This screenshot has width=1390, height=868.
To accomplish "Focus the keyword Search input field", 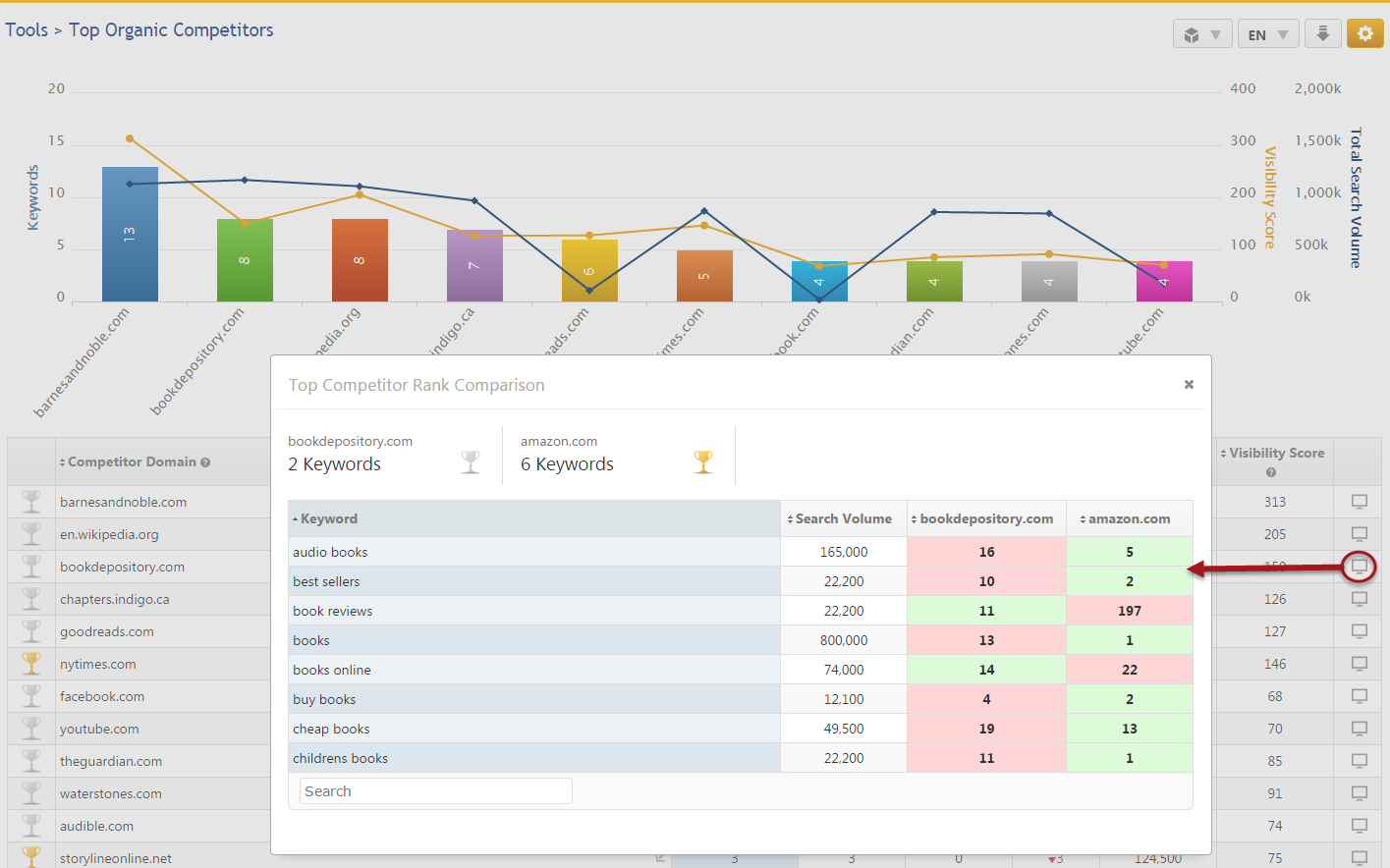I will [435, 791].
